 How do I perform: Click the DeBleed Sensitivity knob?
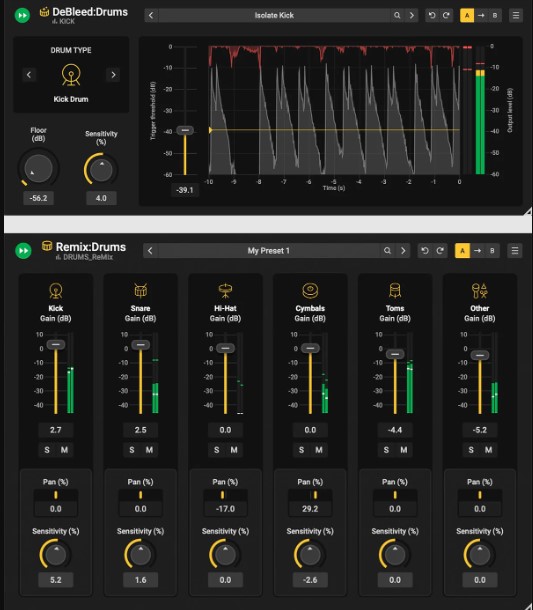(x=101, y=169)
